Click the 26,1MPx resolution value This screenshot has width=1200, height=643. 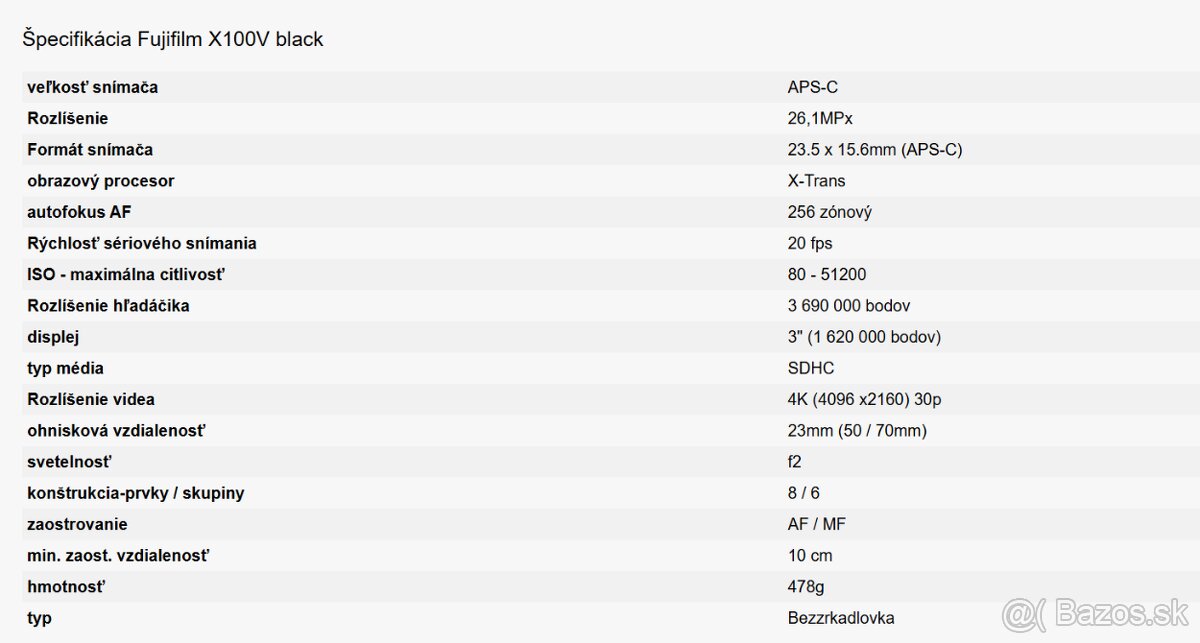[x=820, y=118]
